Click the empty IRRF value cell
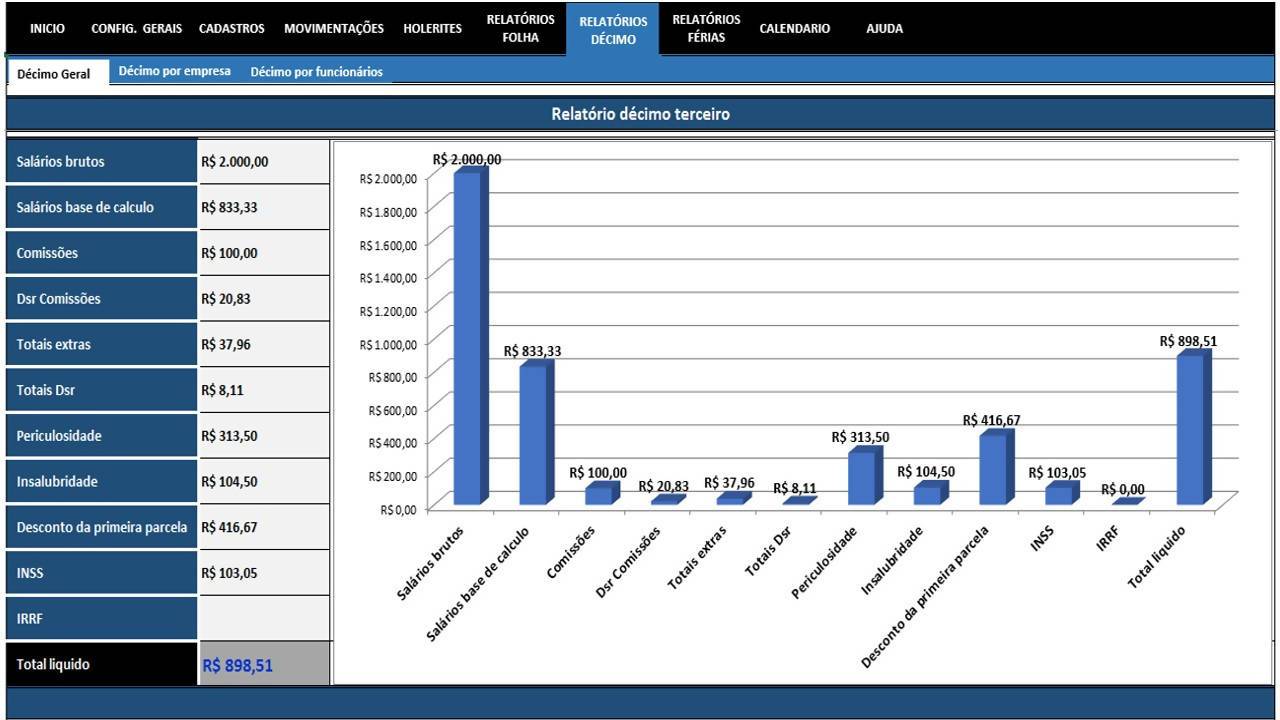The width and height of the screenshot is (1280, 720). click(264, 618)
